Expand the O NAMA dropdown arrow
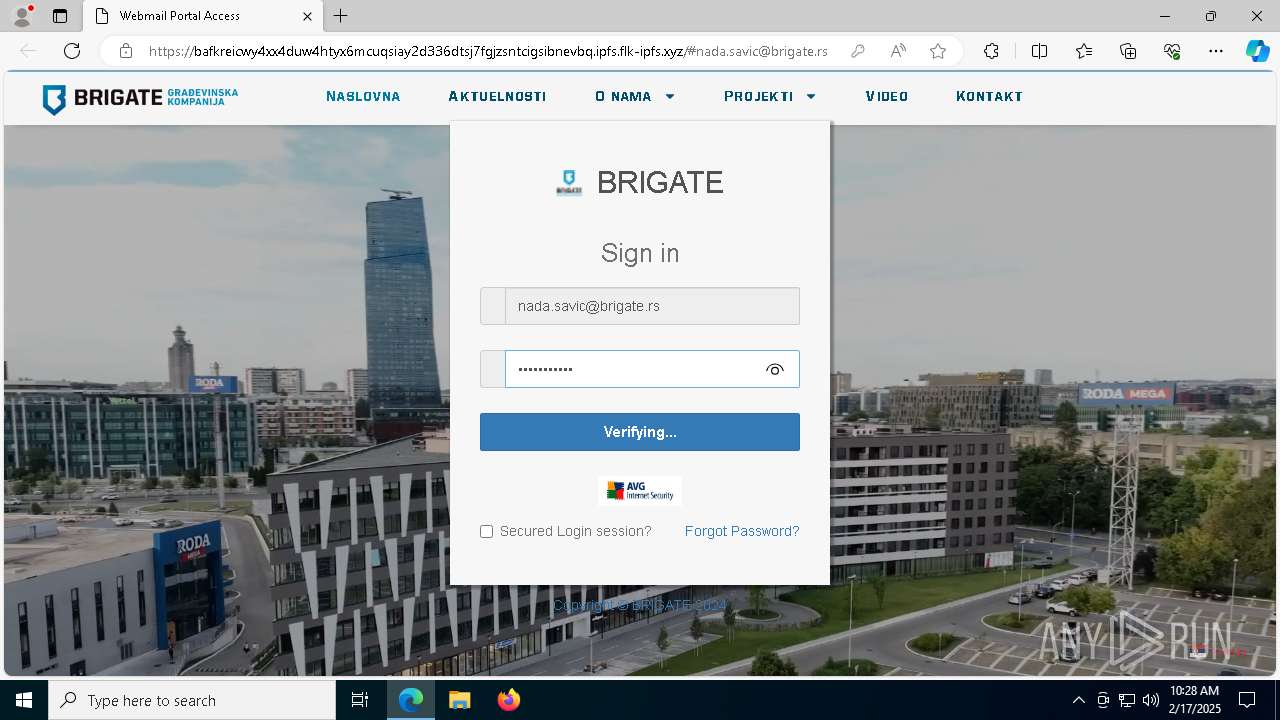Viewport: 1280px width, 720px height. [670, 97]
